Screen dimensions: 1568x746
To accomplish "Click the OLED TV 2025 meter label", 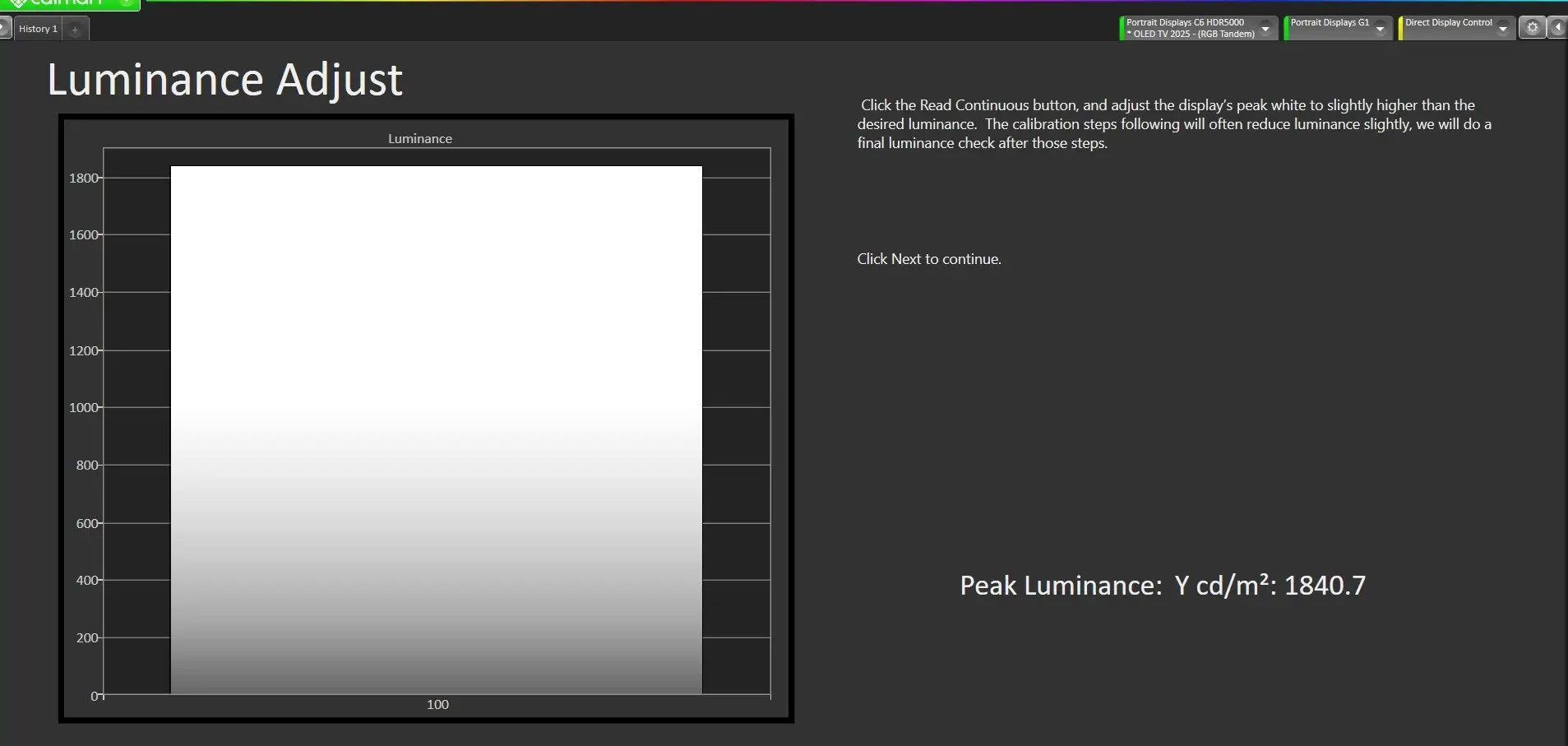I will 1193,35.
